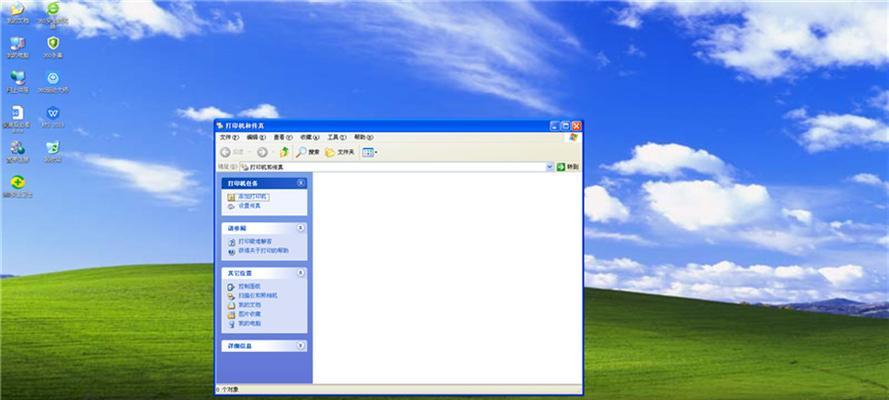Collapse the See Also (请参阅) panel
Image resolution: width=889 pixels, height=400 pixels.
(x=300, y=228)
